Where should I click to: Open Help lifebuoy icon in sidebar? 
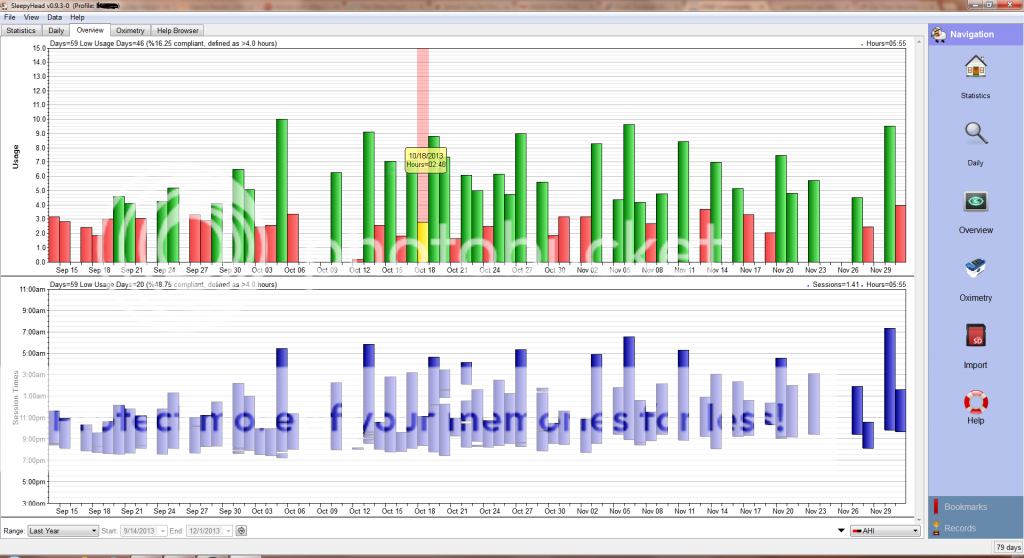(x=975, y=403)
